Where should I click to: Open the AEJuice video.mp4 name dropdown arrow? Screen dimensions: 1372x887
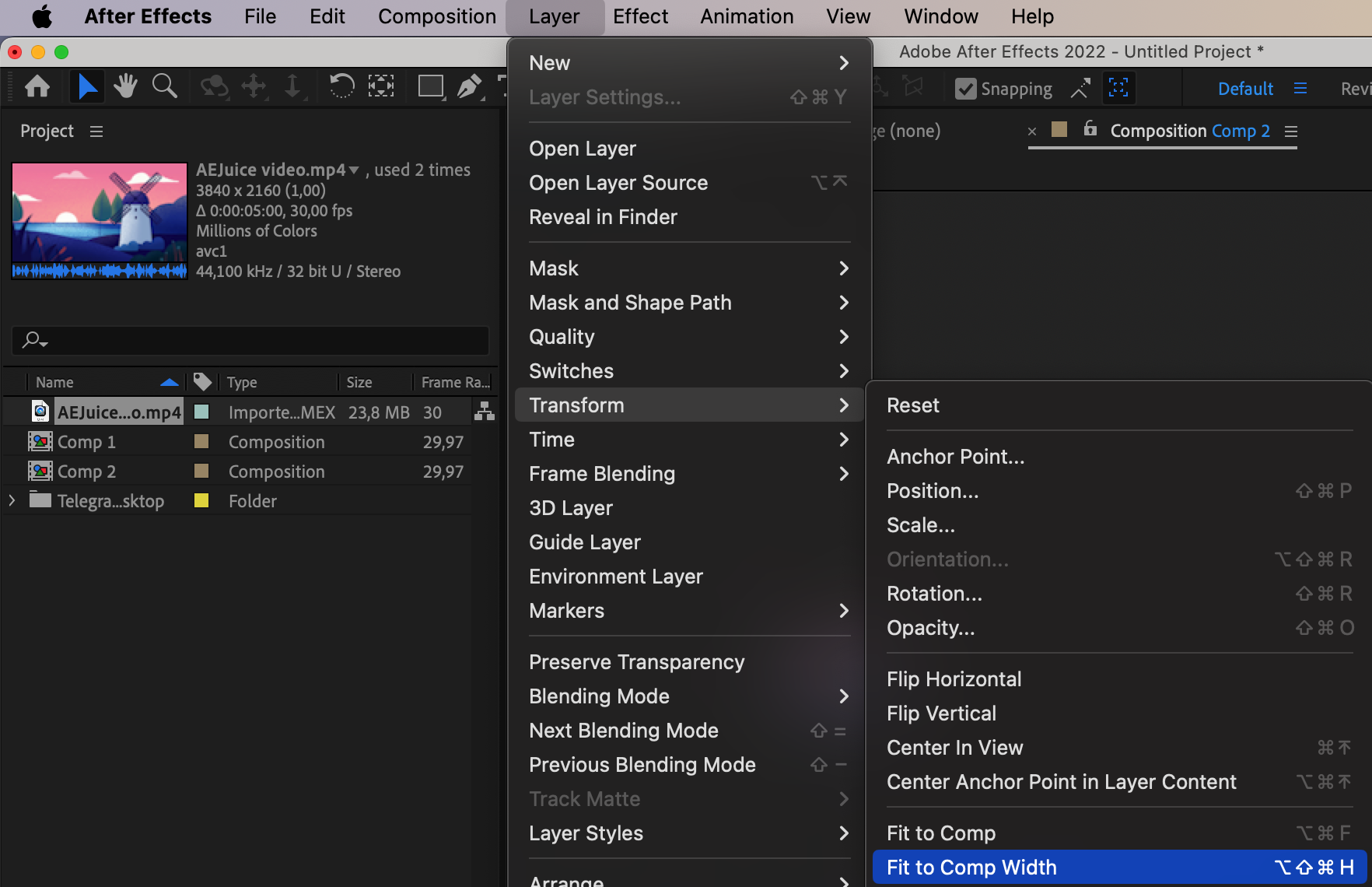click(x=354, y=170)
